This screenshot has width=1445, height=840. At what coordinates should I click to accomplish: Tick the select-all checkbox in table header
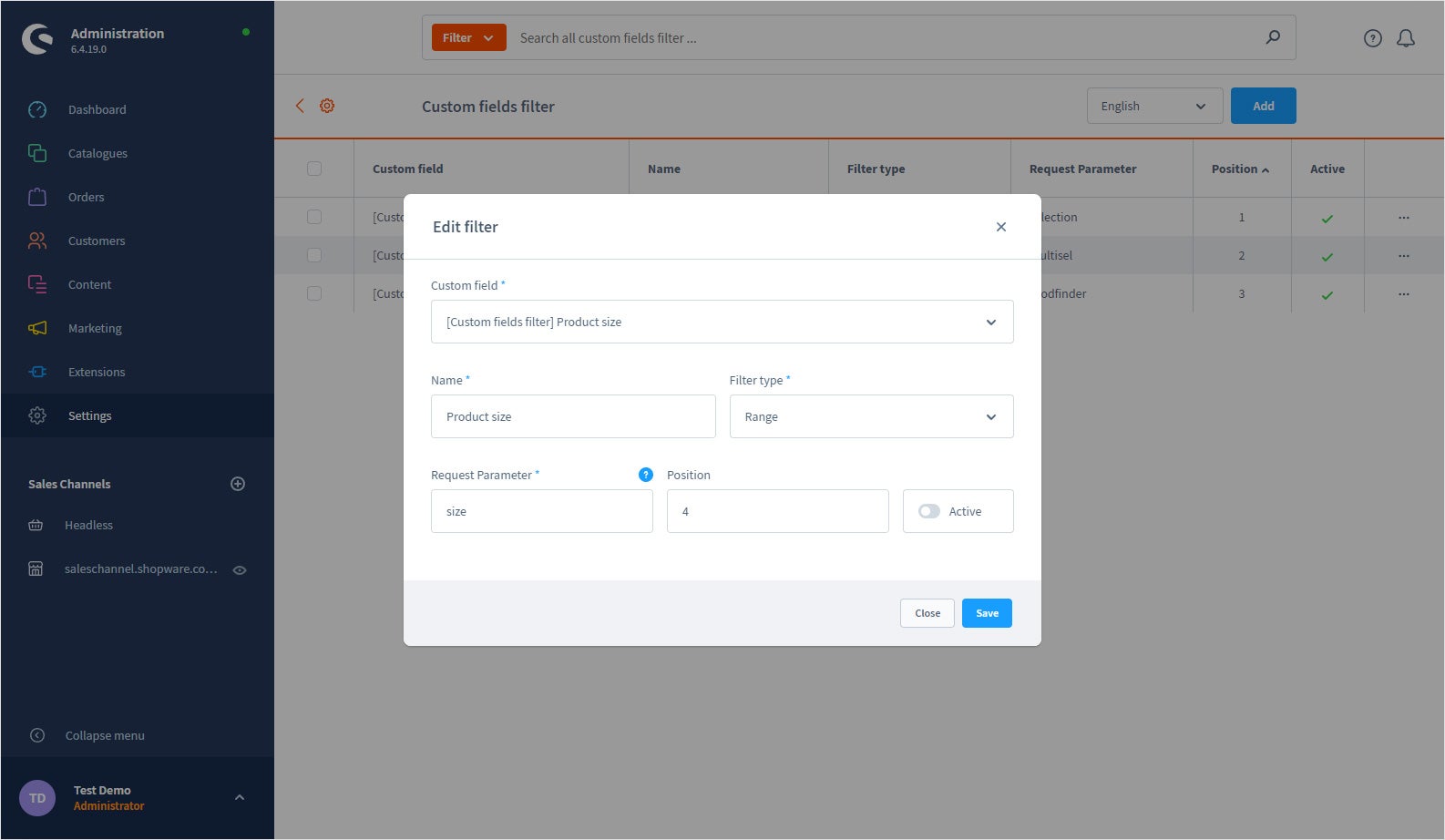tap(314, 169)
